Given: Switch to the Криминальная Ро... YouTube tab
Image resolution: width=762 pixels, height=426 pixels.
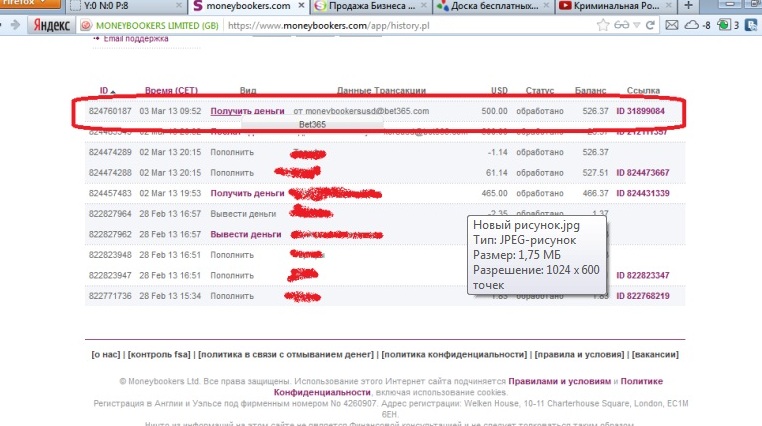Looking at the screenshot, I should click(616, 6).
